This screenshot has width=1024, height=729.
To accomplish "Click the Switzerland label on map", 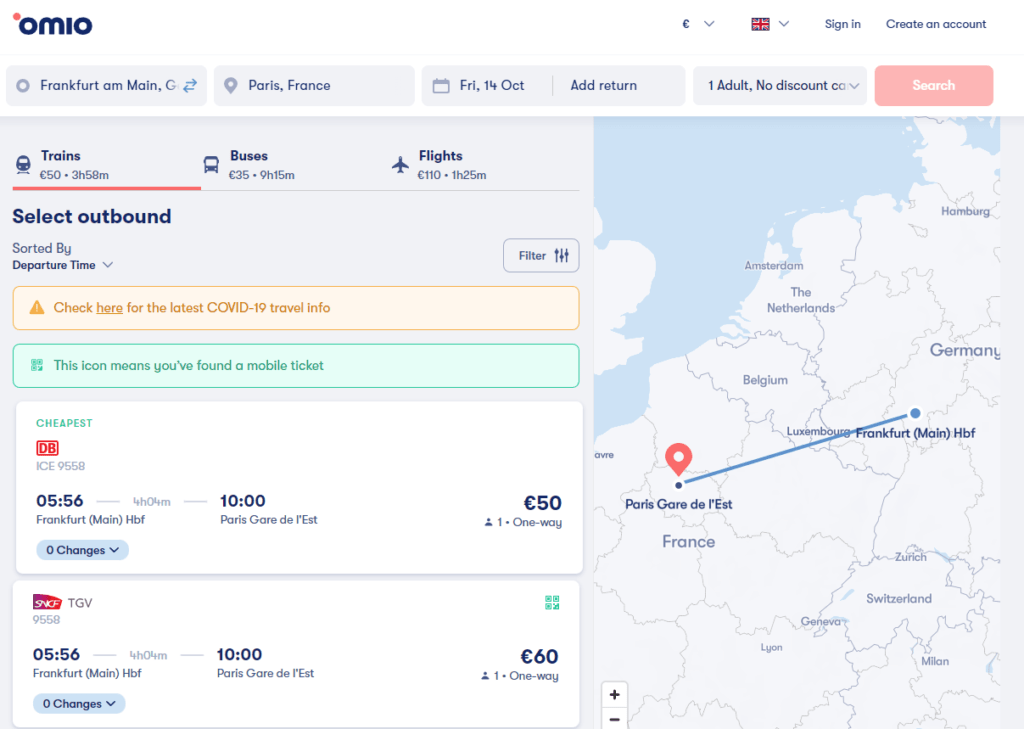I will 899,598.
